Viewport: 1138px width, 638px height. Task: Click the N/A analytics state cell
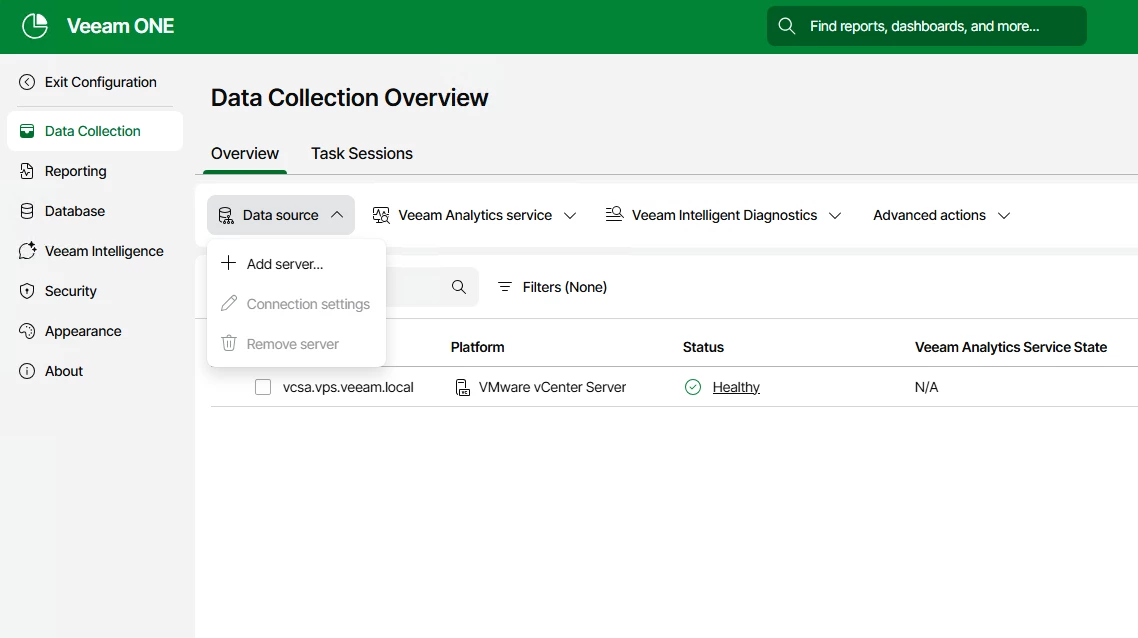(927, 388)
